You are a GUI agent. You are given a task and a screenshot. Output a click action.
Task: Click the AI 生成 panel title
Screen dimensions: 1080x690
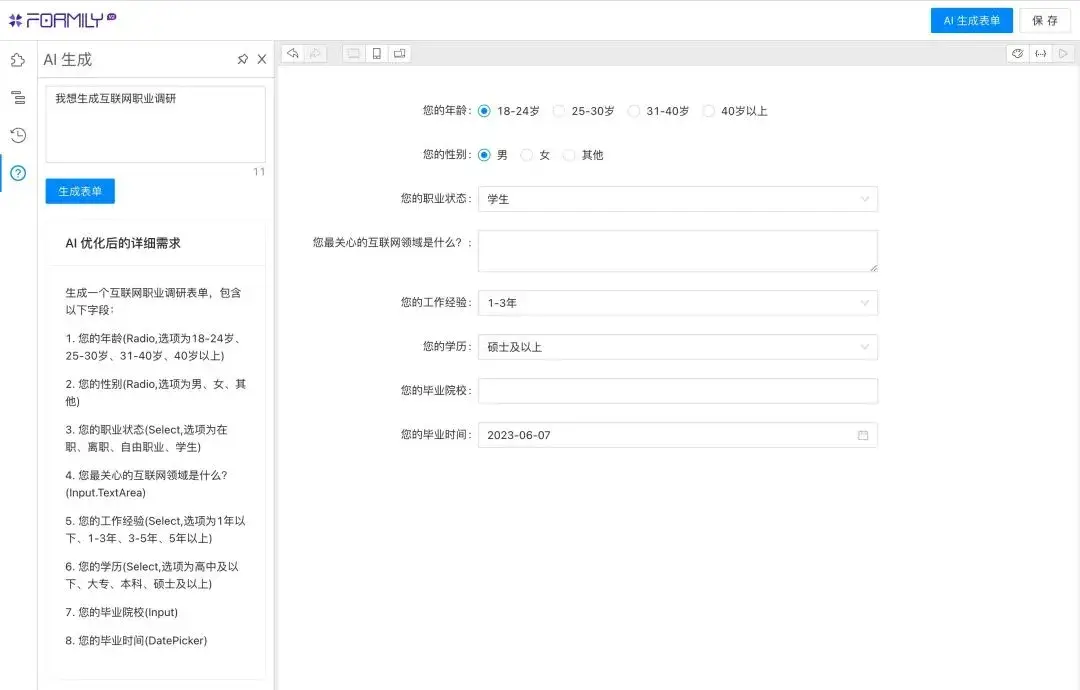68,60
